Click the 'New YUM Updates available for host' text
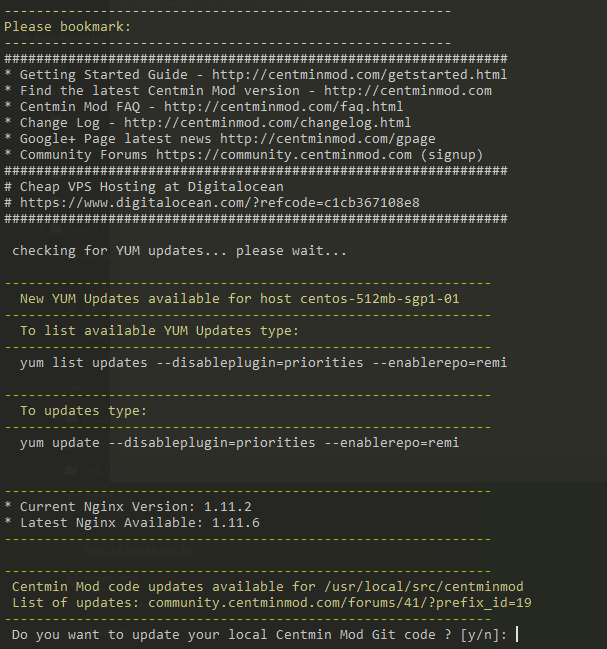The image size is (607, 649). coord(156,299)
